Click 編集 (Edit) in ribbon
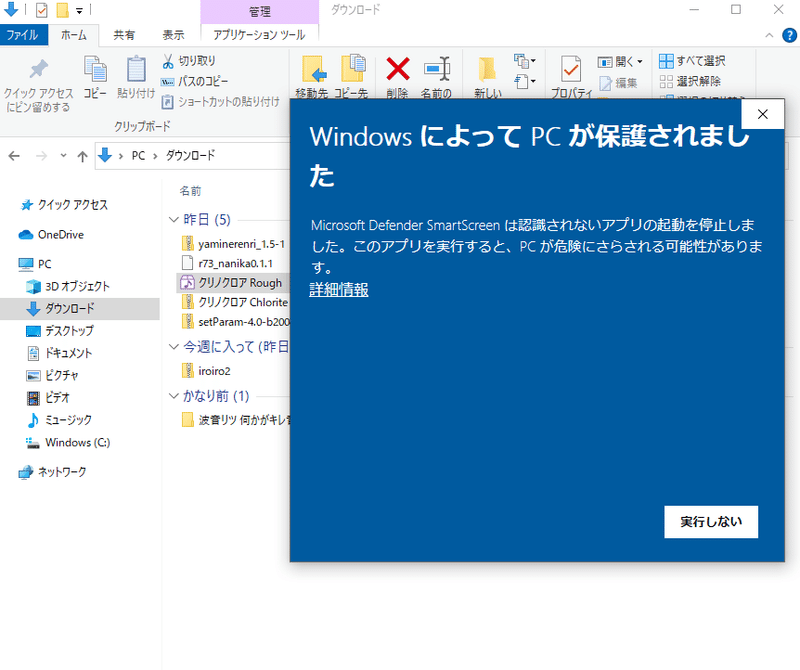 (x=618, y=83)
